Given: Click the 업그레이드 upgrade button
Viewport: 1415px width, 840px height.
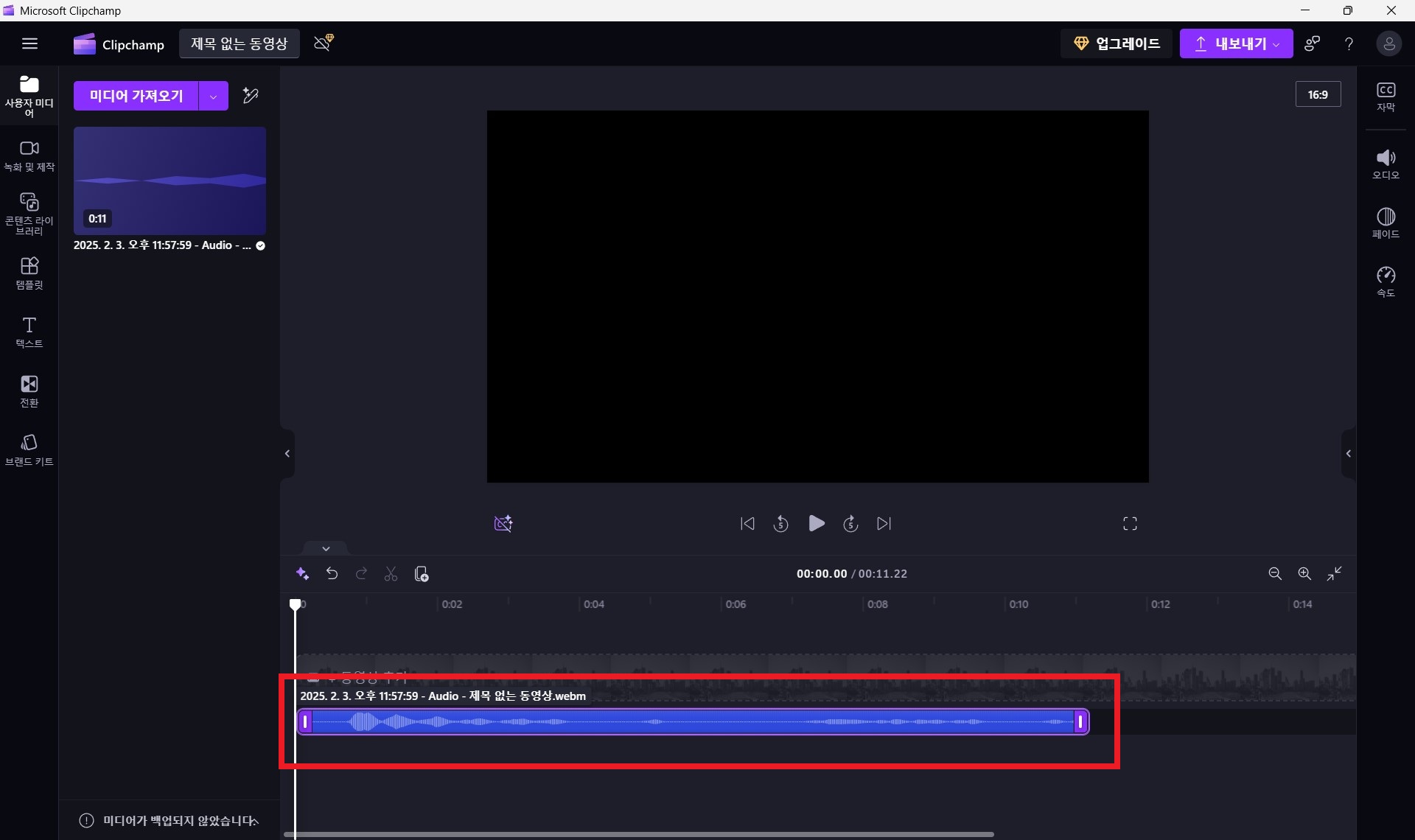Looking at the screenshot, I should click(x=1117, y=43).
